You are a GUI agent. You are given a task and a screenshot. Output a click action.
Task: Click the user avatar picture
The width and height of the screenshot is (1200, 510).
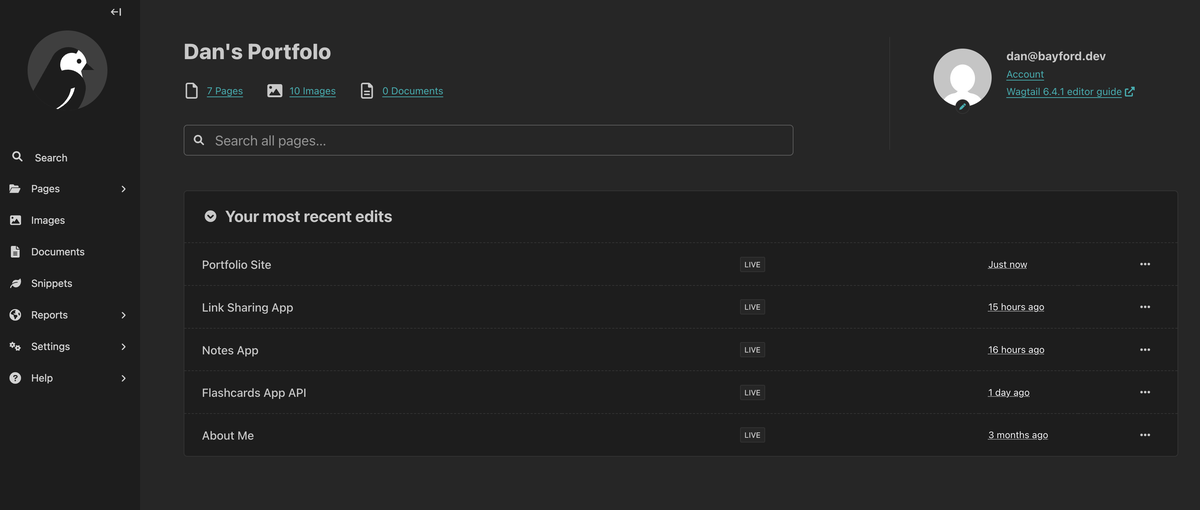click(962, 78)
